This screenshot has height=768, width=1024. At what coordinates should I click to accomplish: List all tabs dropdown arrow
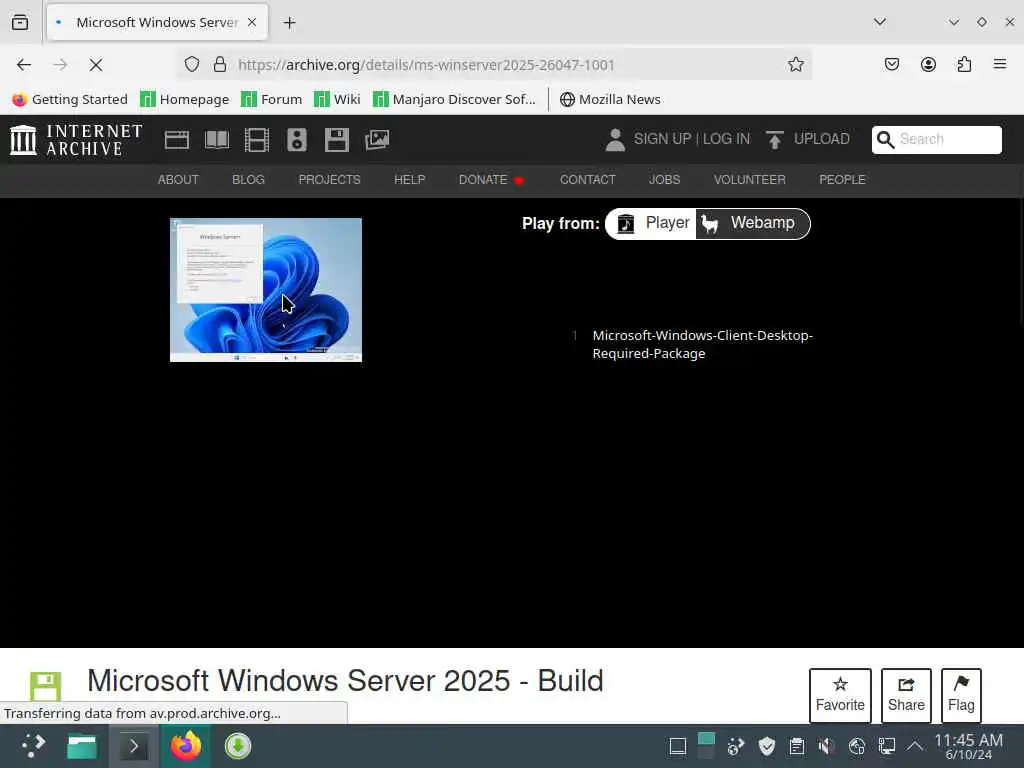coord(880,22)
